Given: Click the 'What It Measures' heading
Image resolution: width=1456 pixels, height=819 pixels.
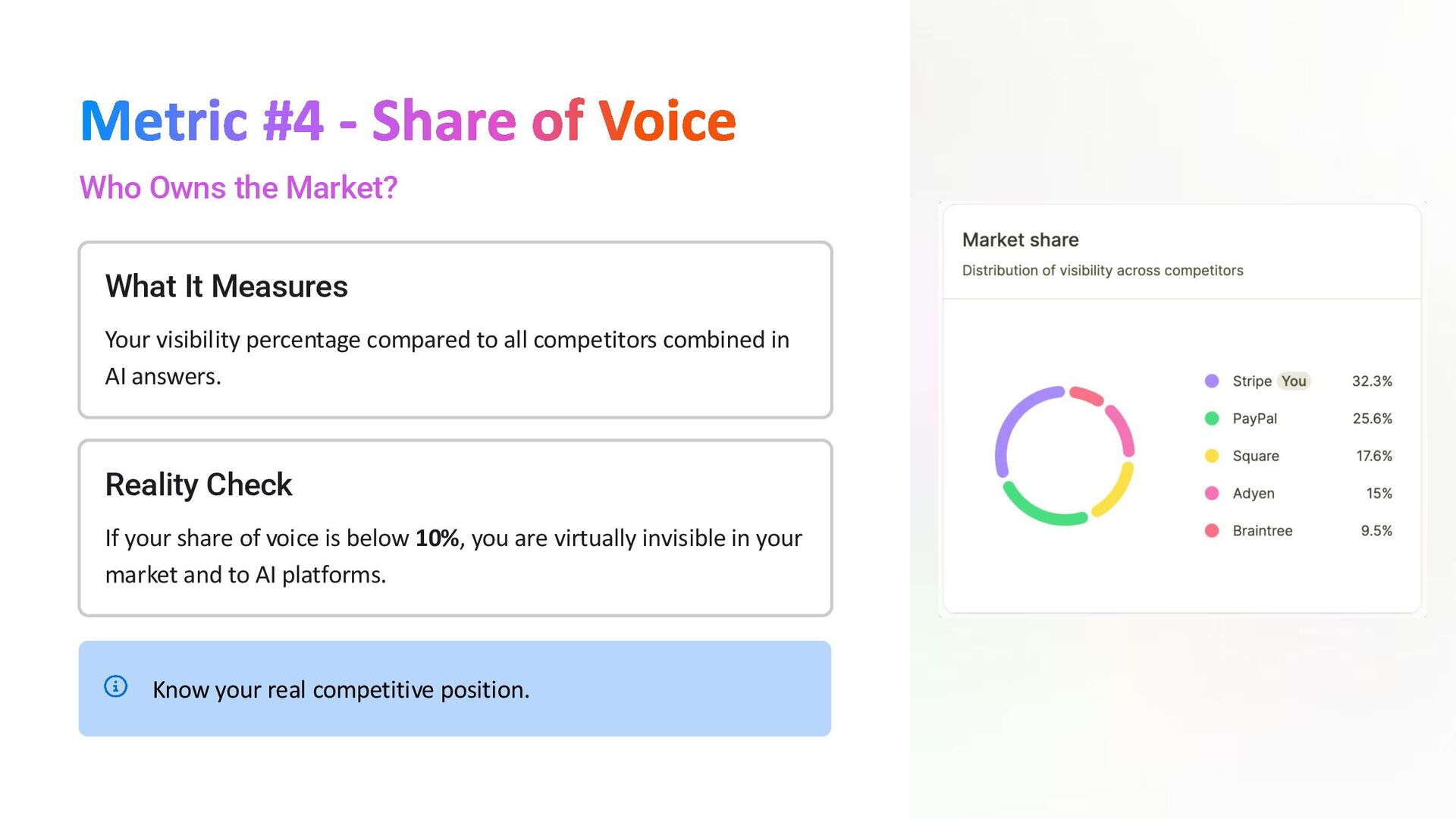Looking at the screenshot, I should point(226,287).
